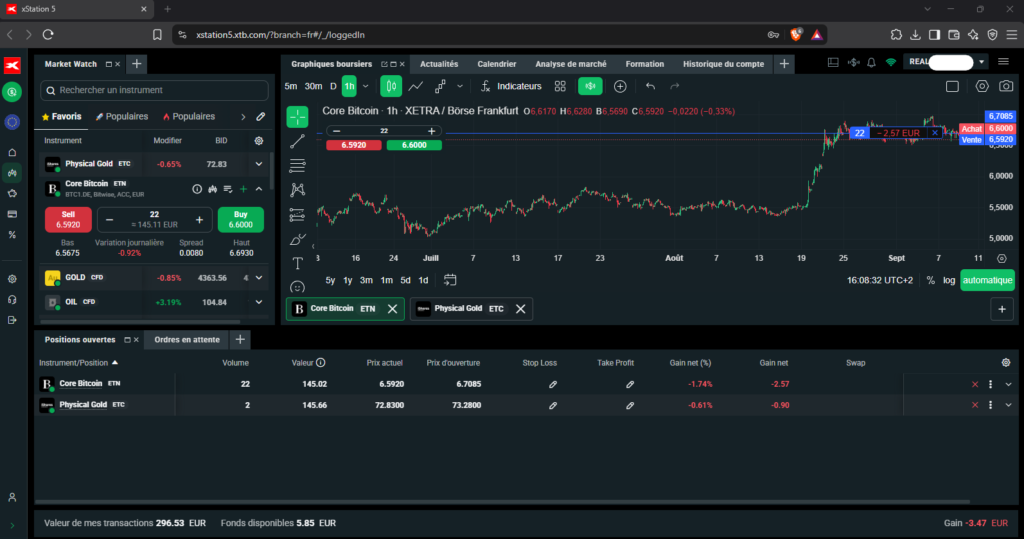
Task: Open the percent interest sidebar icon
Action: point(12,235)
